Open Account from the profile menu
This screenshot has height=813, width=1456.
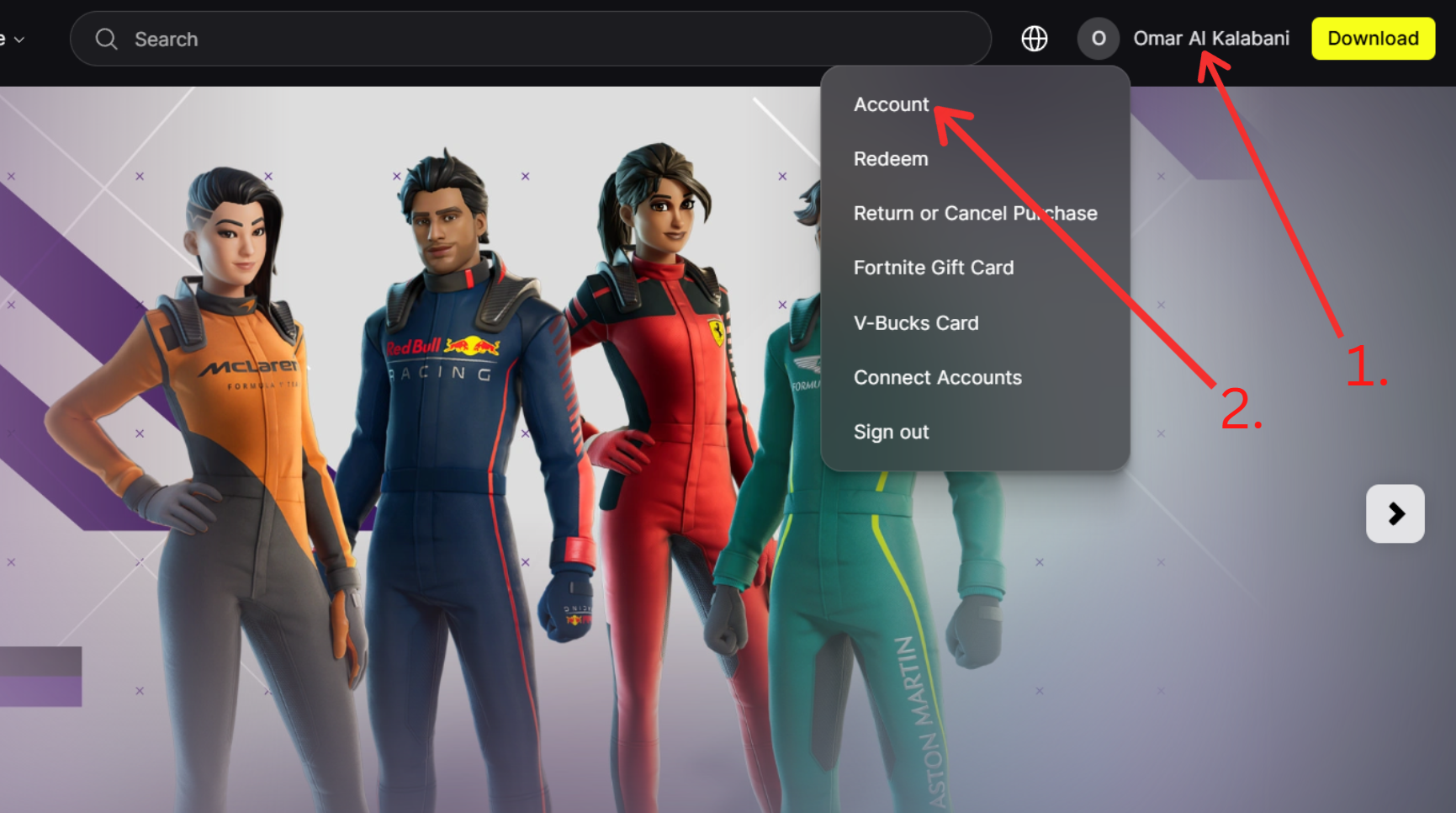coord(891,104)
